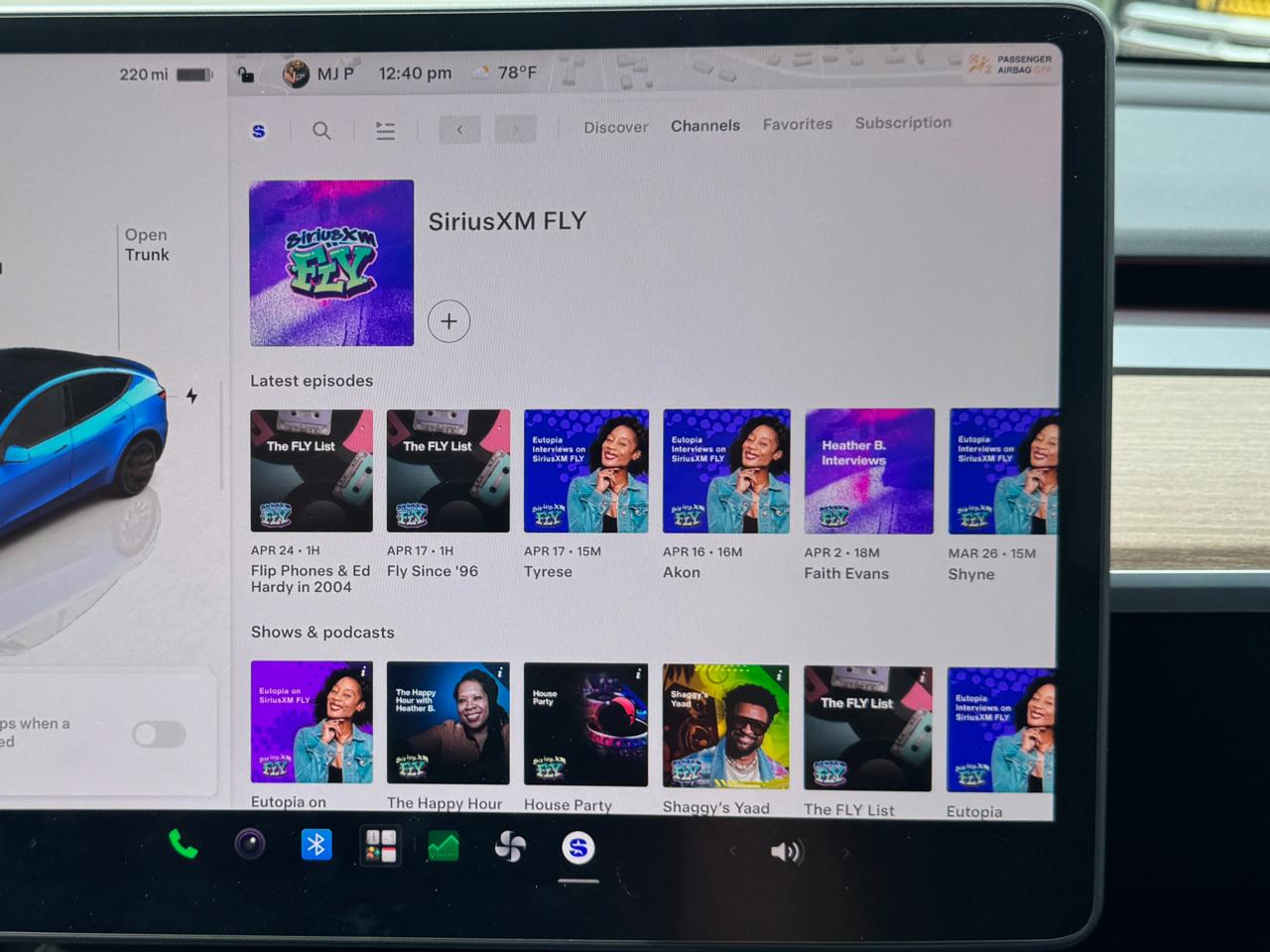This screenshot has width=1270, height=952.
Task: Open the media list menu icon
Action: [385, 130]
